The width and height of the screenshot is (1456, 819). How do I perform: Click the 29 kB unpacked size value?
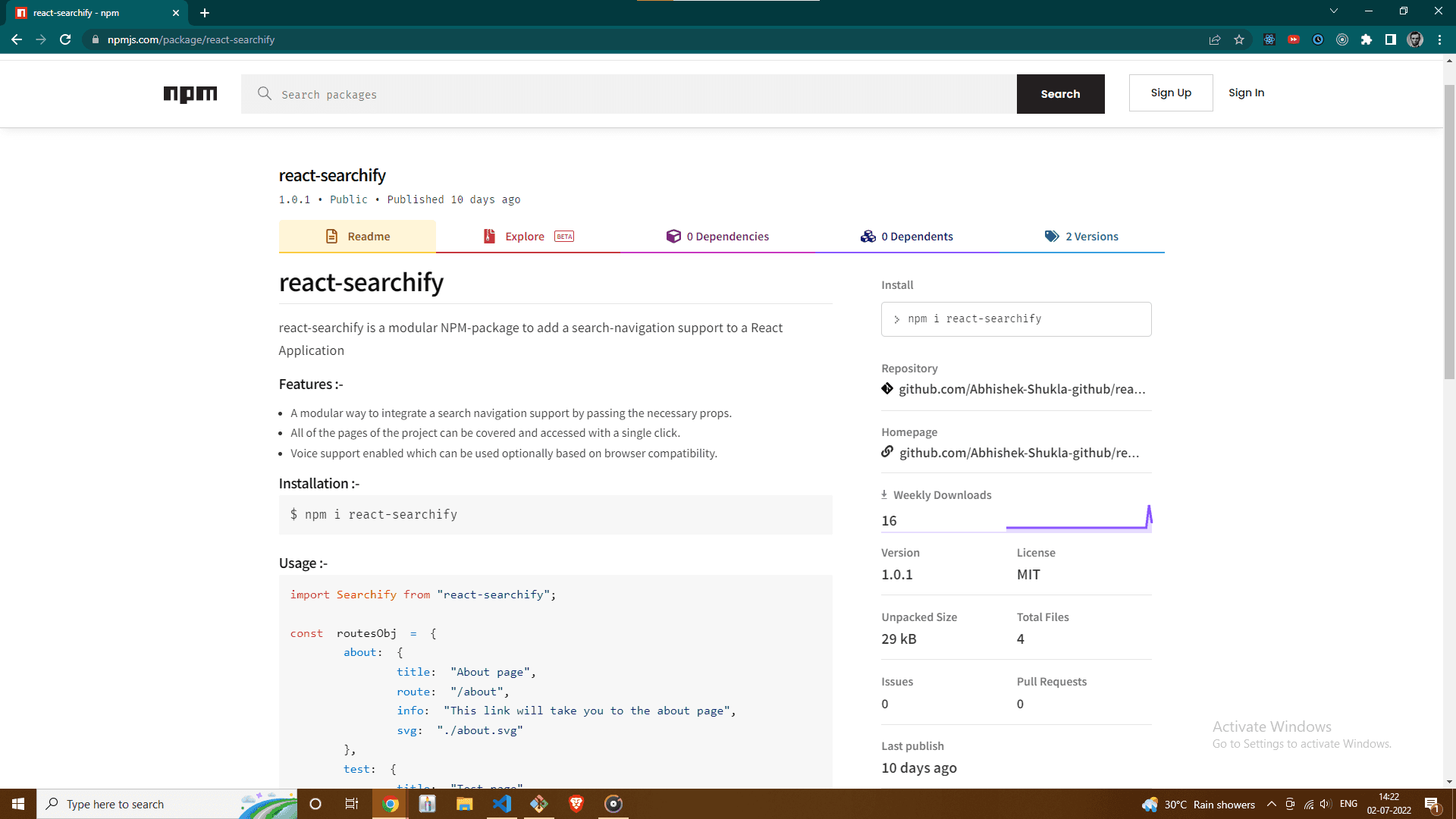(899, 639)
